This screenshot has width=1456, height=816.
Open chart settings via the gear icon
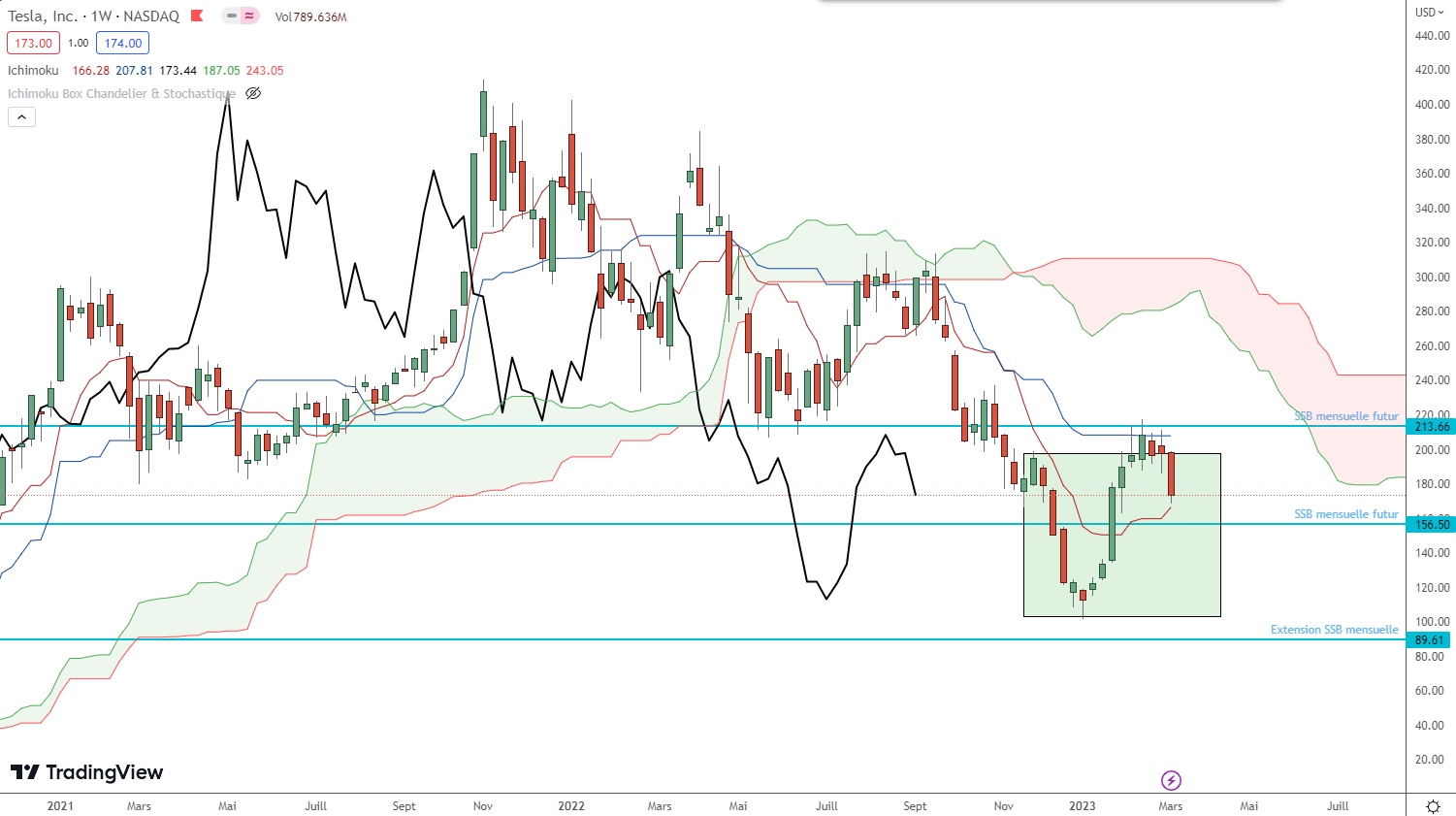point(1433,806)
